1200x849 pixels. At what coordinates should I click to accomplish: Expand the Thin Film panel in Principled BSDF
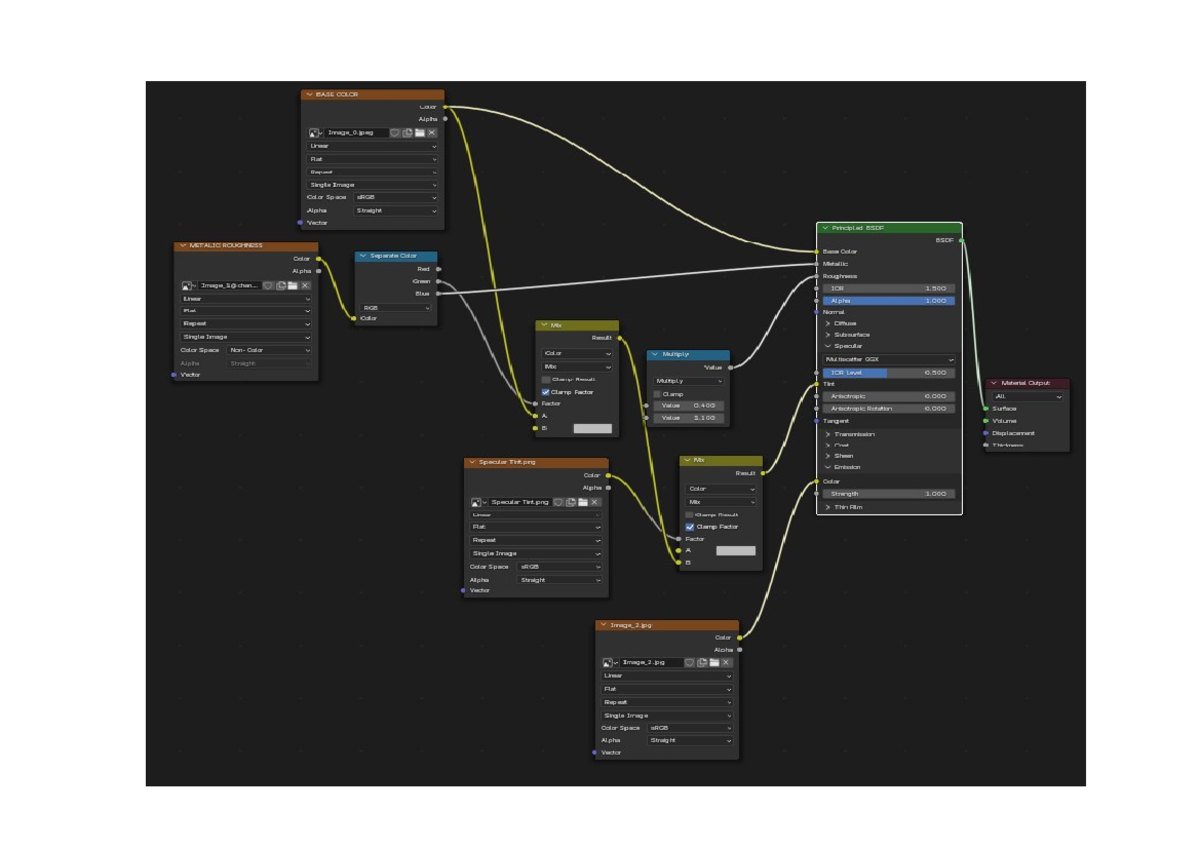(x=828, y=507)
